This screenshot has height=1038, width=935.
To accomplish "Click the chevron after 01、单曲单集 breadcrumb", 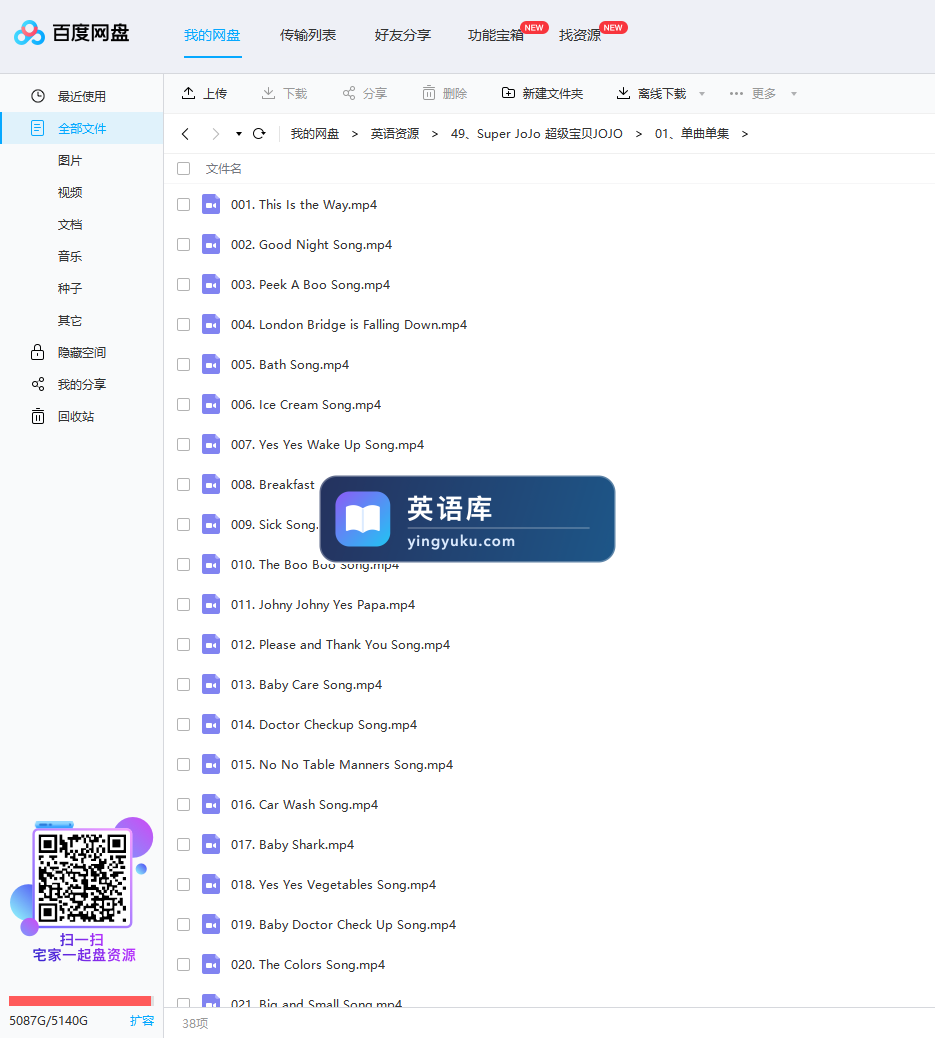I will (744, 134).
